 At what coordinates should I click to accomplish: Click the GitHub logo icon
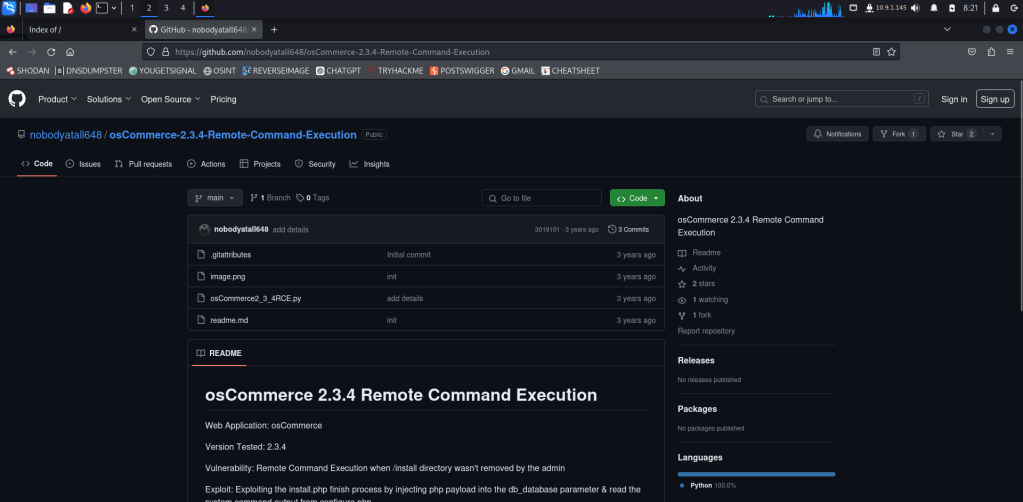[x=17, y=99]
